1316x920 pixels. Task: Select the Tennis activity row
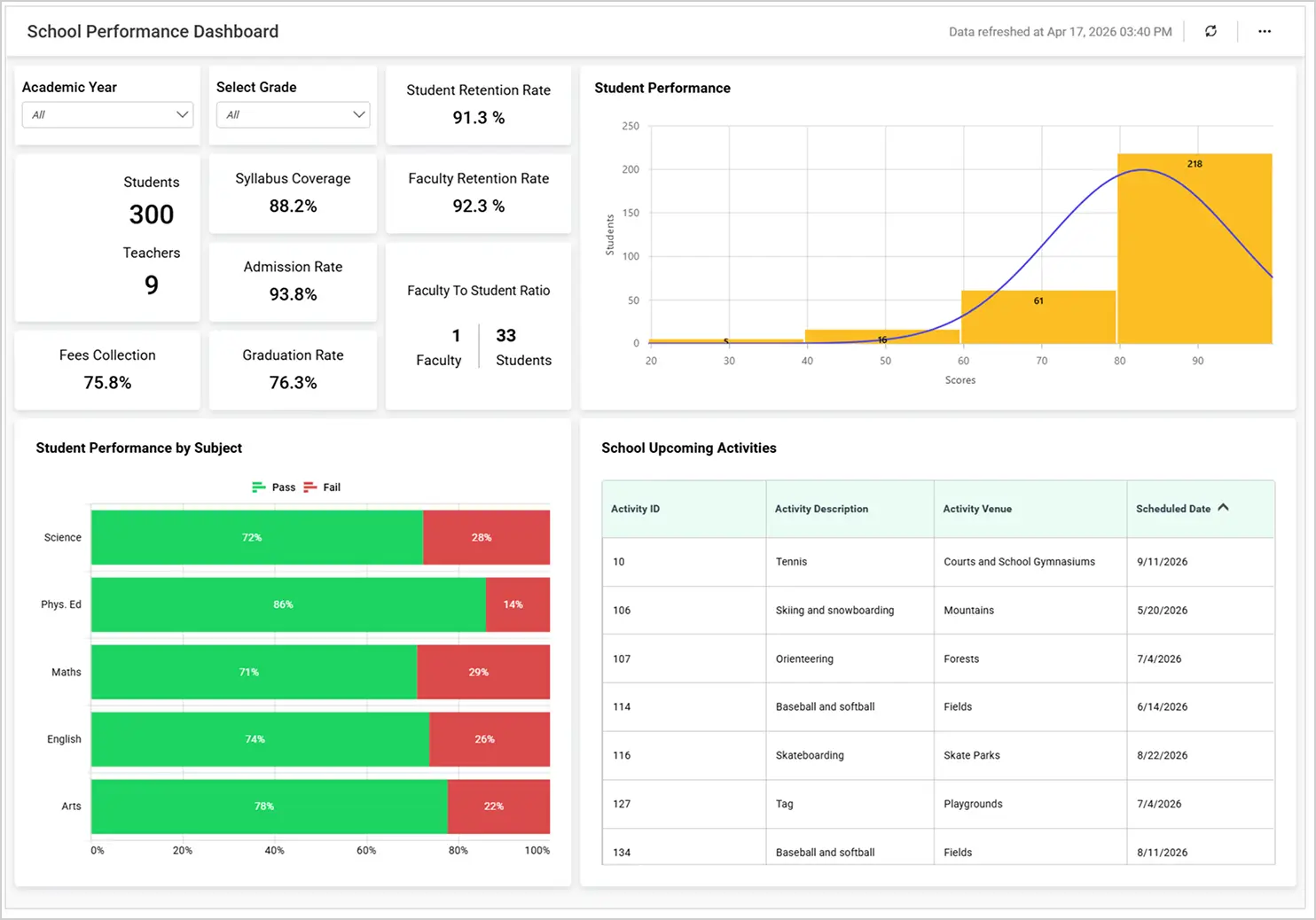coord(940,561)
